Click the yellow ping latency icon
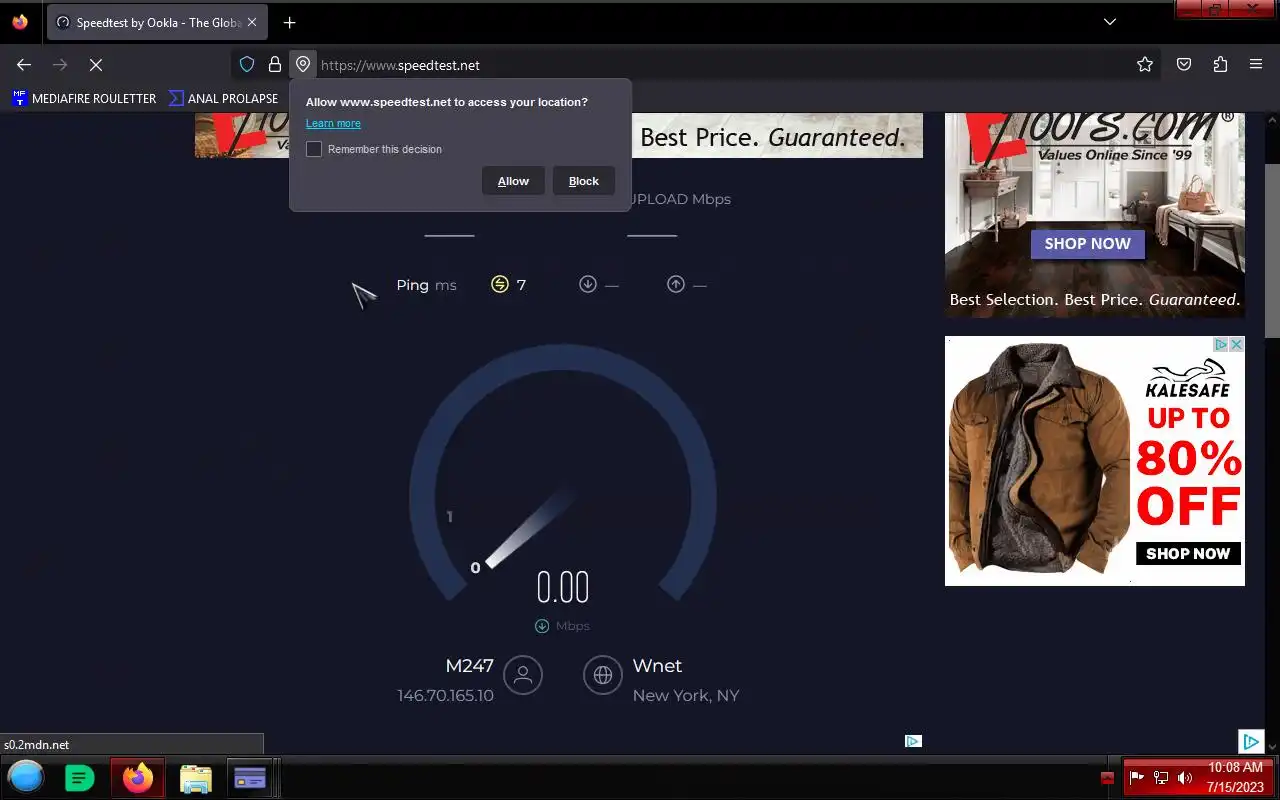 [500, 285]
